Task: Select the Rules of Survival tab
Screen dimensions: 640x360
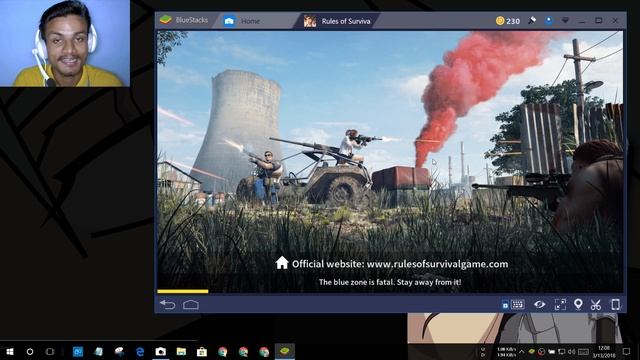Action: coord(338,21)
